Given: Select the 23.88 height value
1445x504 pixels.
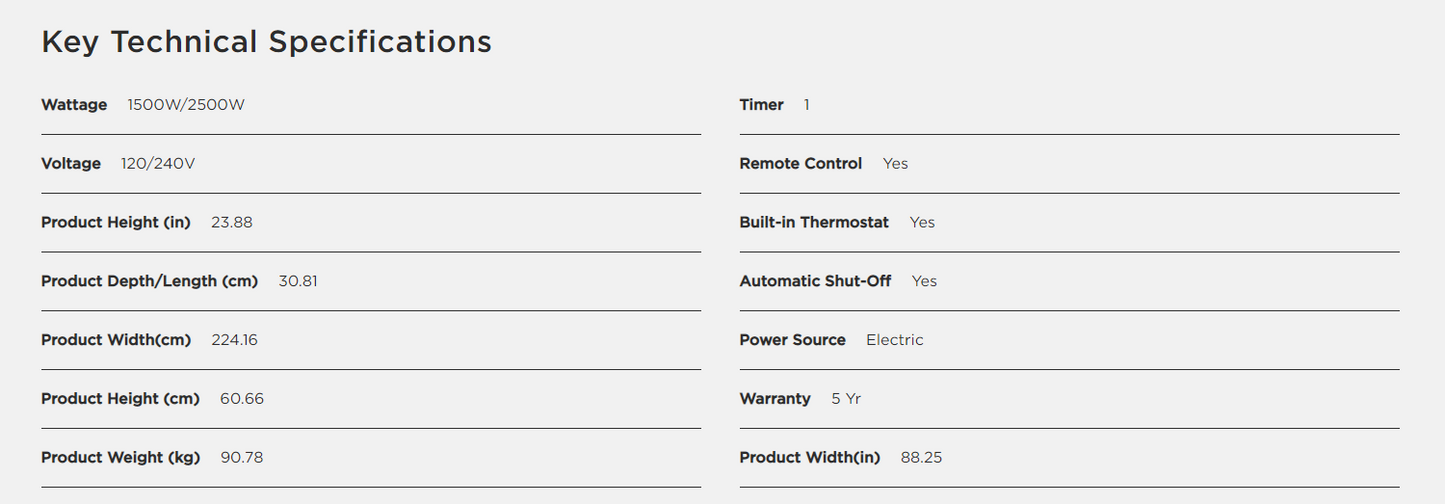Looking at the screenshot, I should [x=232, y=223].
